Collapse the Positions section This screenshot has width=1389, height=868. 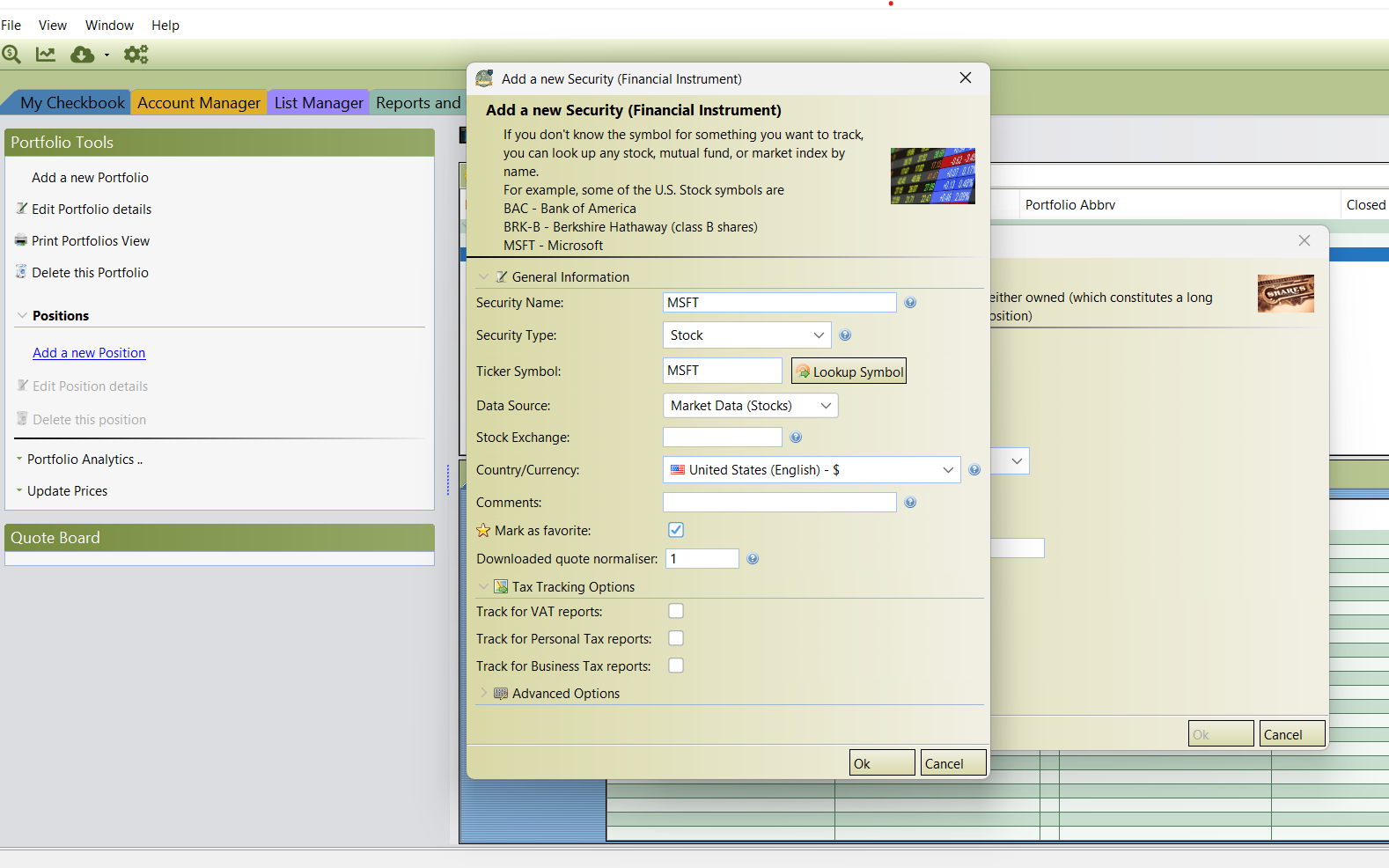point(22,315)
